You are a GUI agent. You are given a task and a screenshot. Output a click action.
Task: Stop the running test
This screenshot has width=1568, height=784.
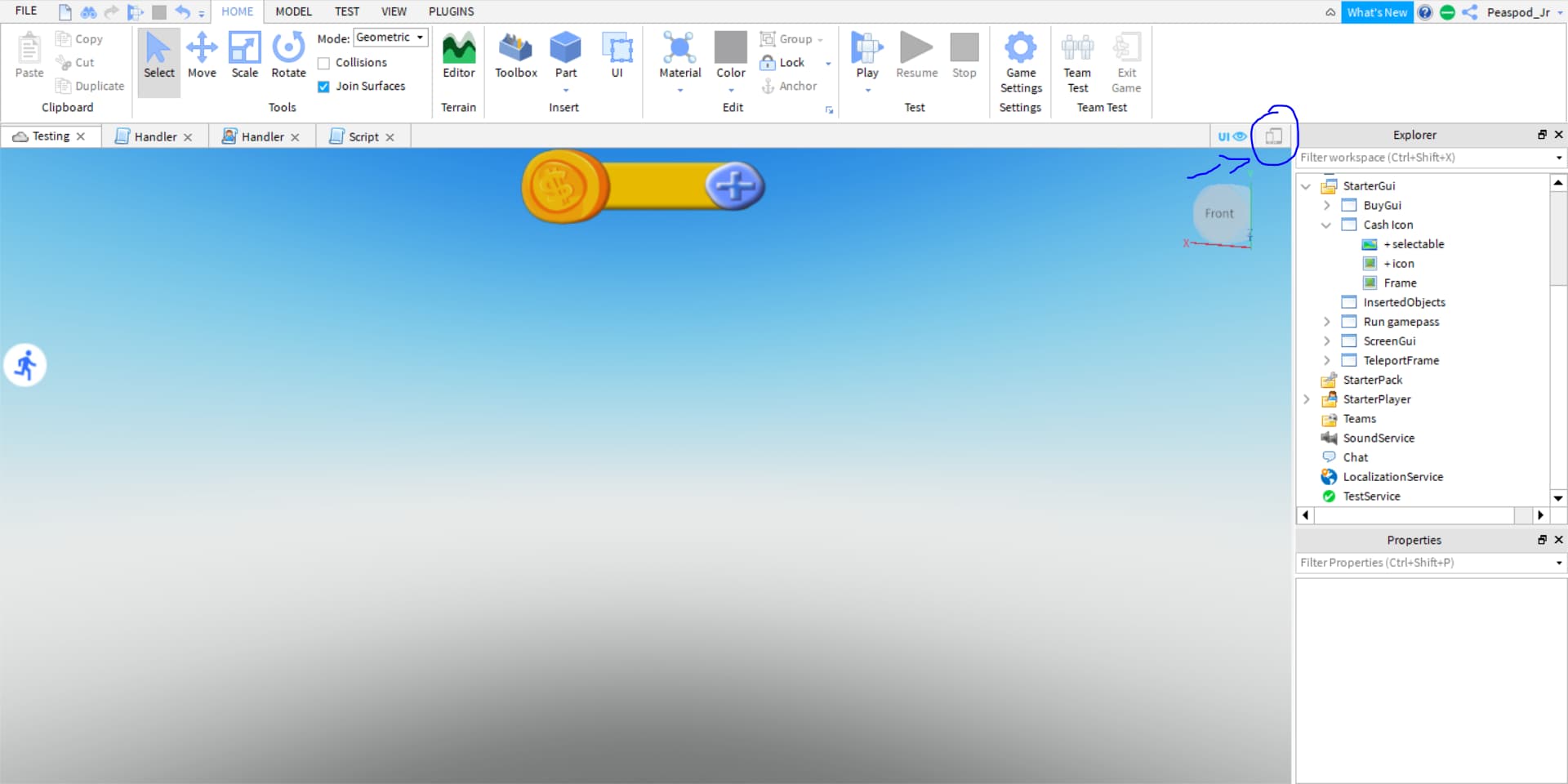[x=964, y=56]
